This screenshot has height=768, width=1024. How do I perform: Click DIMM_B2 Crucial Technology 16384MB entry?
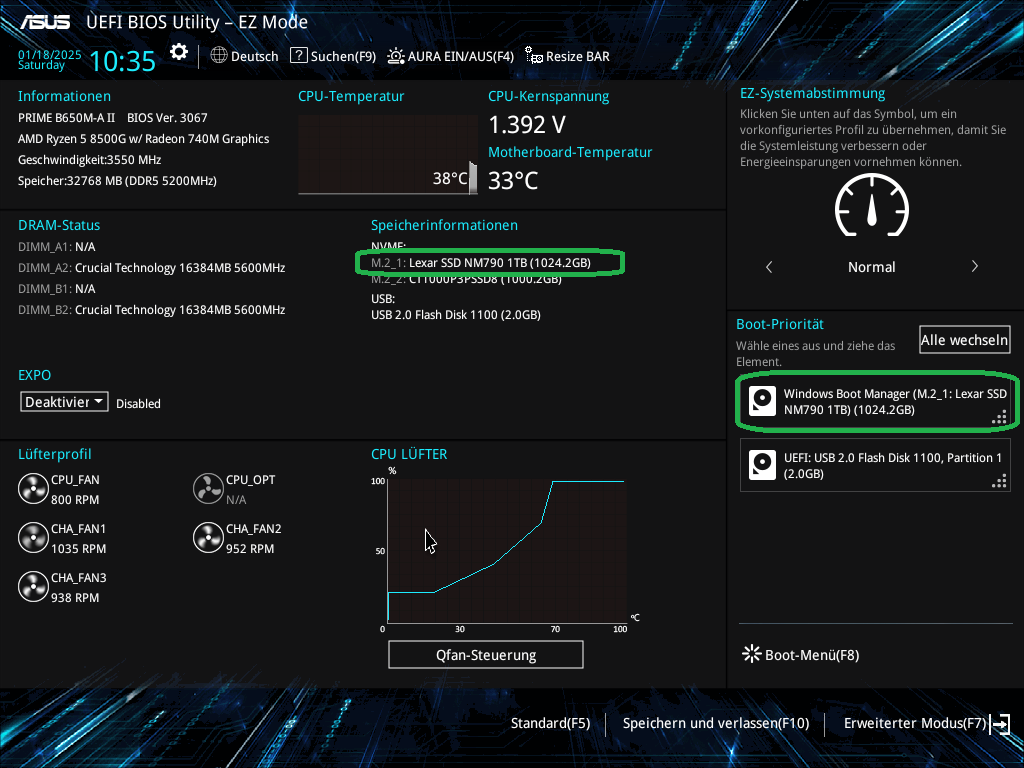pyautogui.click(x=152, y=310)
